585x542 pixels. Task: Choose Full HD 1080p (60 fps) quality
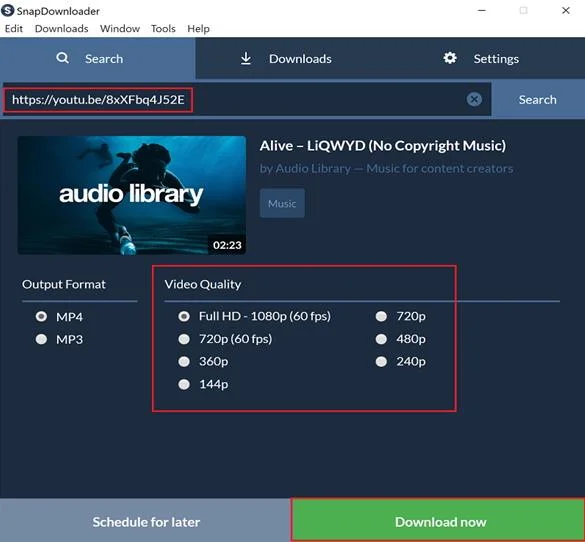click(x=184, y=316)
